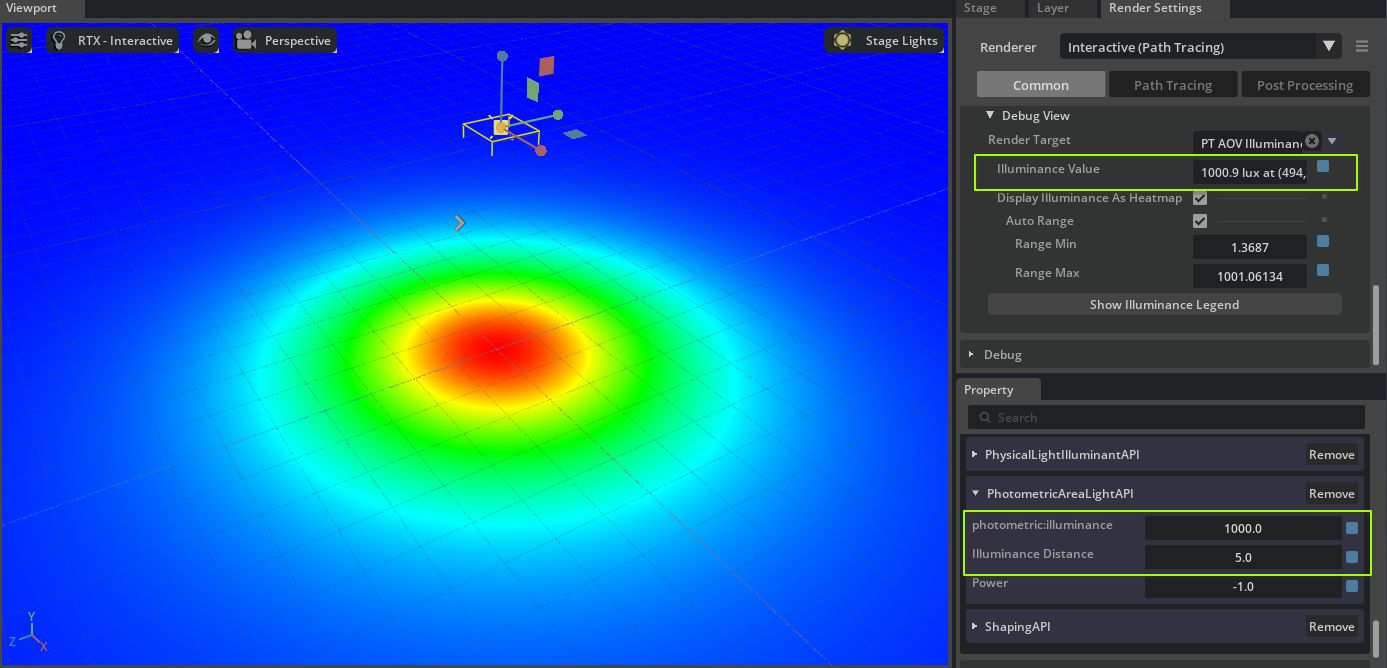Expand the PhysicalLightIlluminantAPI section
Screen dimensions: 1387x668
click(x=974, y=455)
